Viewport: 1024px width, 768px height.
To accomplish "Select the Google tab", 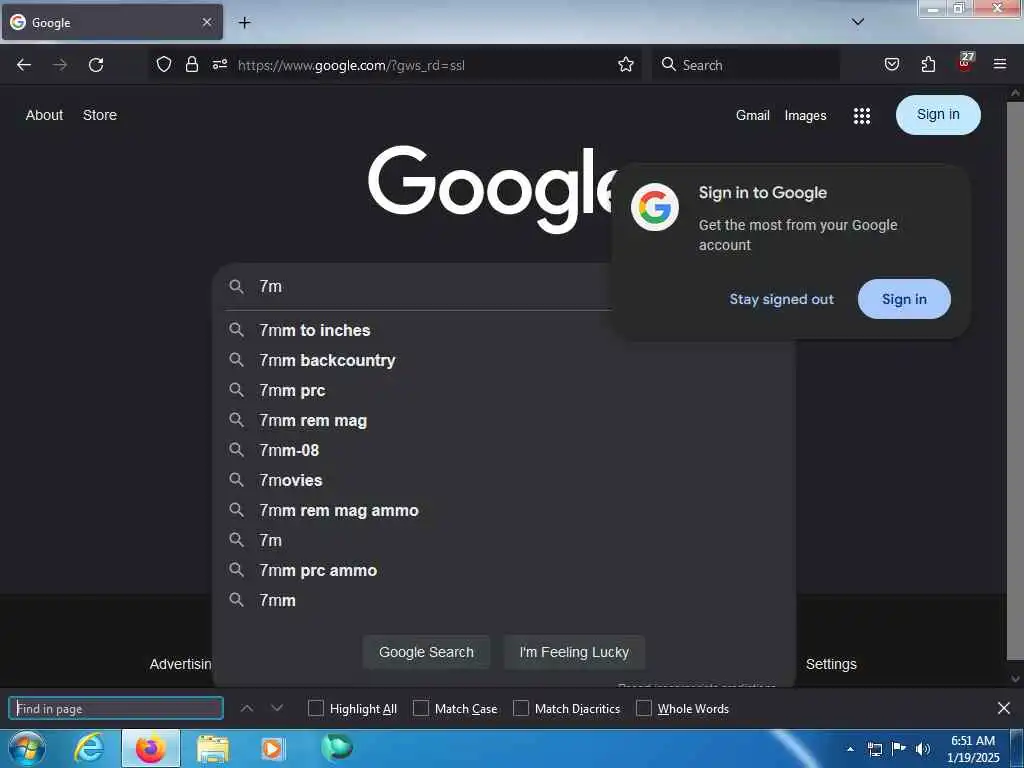I will [x=112, y=22].
